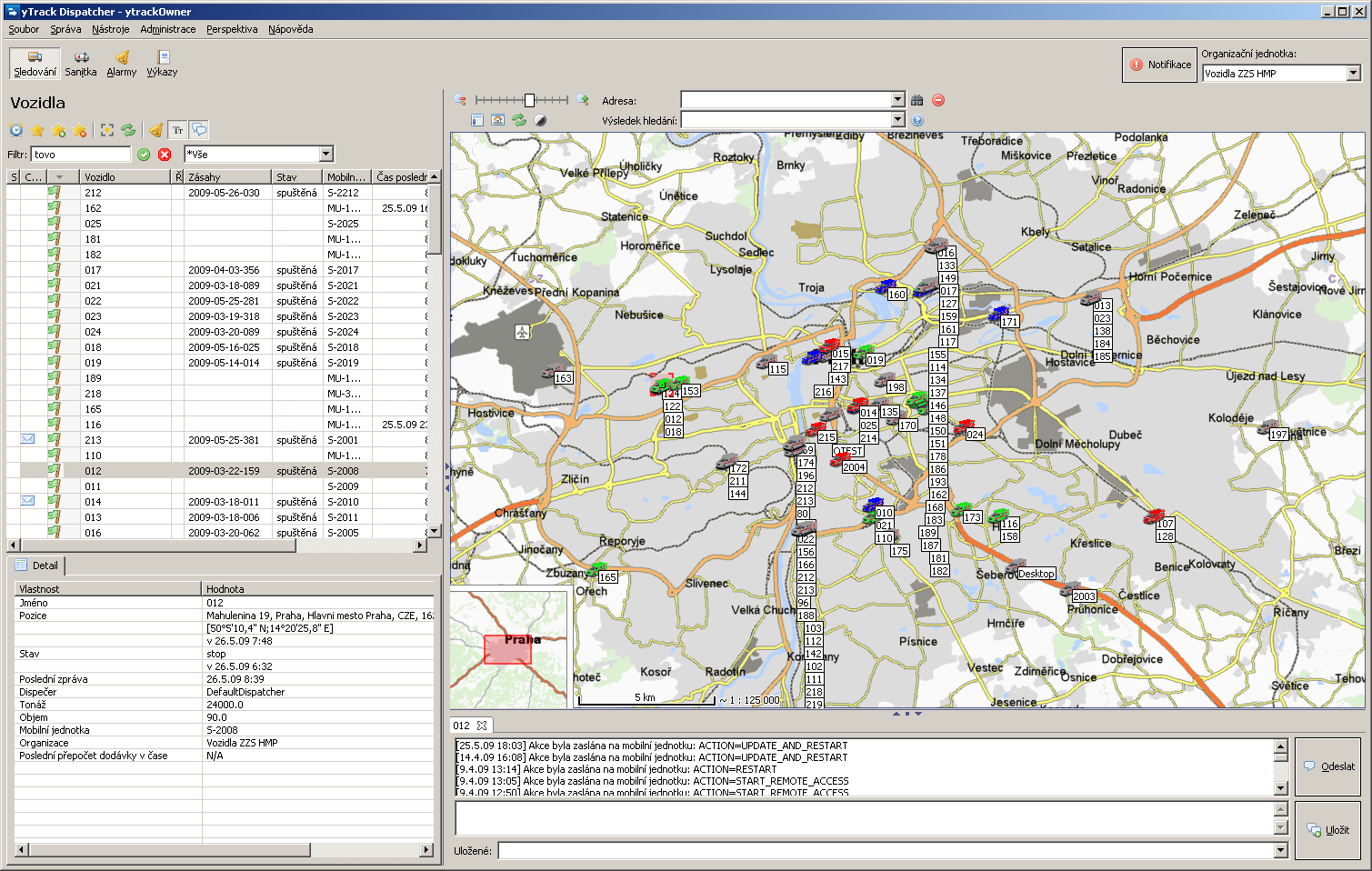The height and width of the screenshot is (871, 1372).
Task: Click the star with green plus icon
Action: 59,130
